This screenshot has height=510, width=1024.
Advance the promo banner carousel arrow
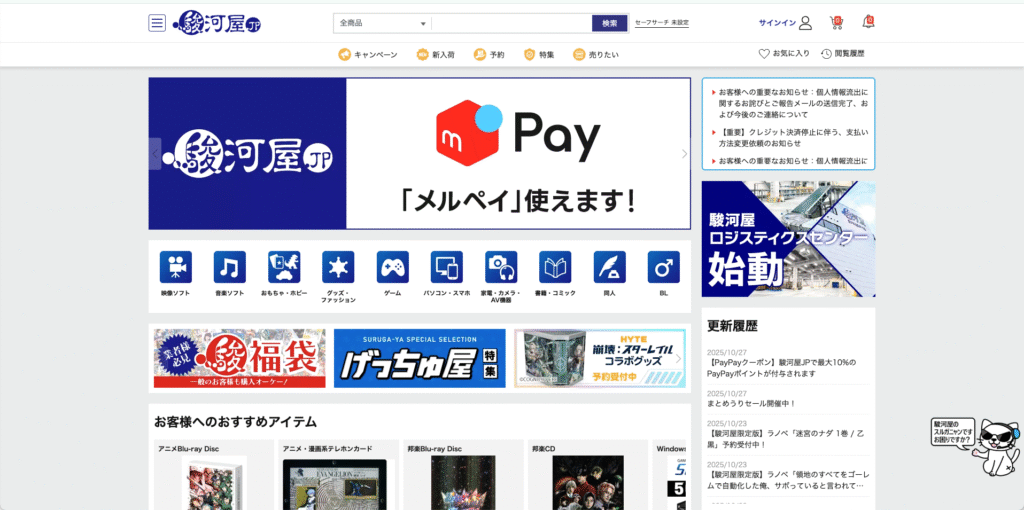tap(679, 359)
